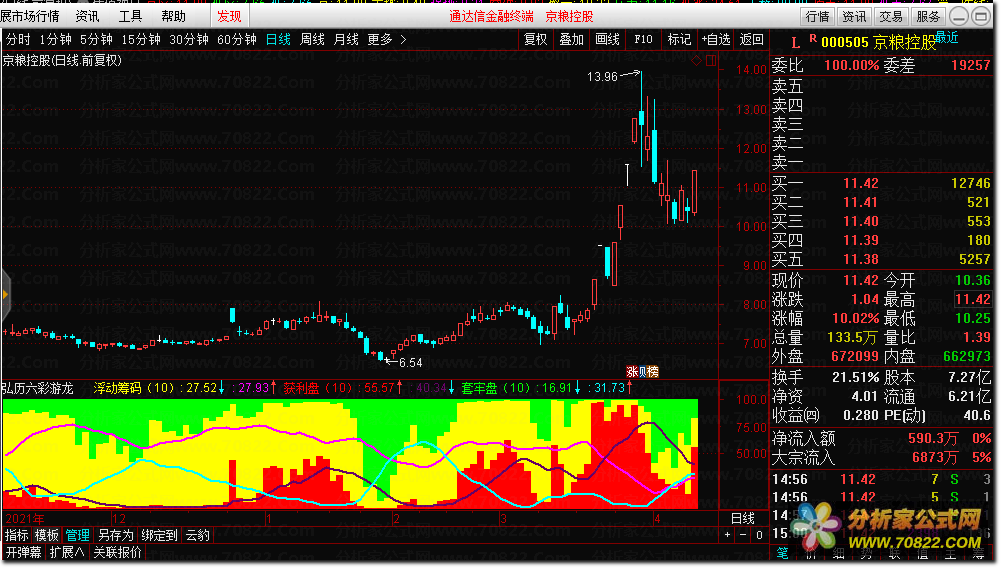Select the 买五 bid row at 11.38

[x=881, y=259]
